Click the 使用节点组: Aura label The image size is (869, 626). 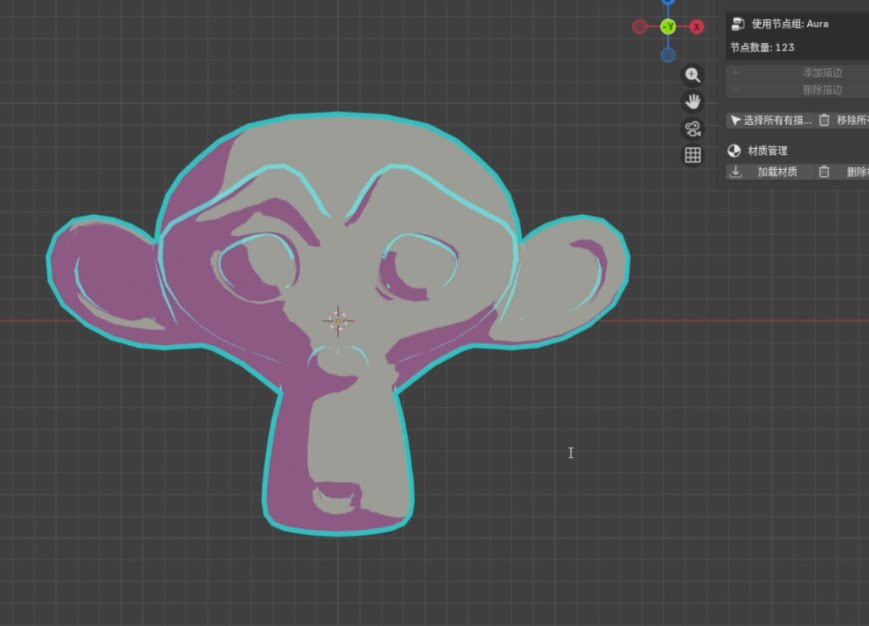790,24
